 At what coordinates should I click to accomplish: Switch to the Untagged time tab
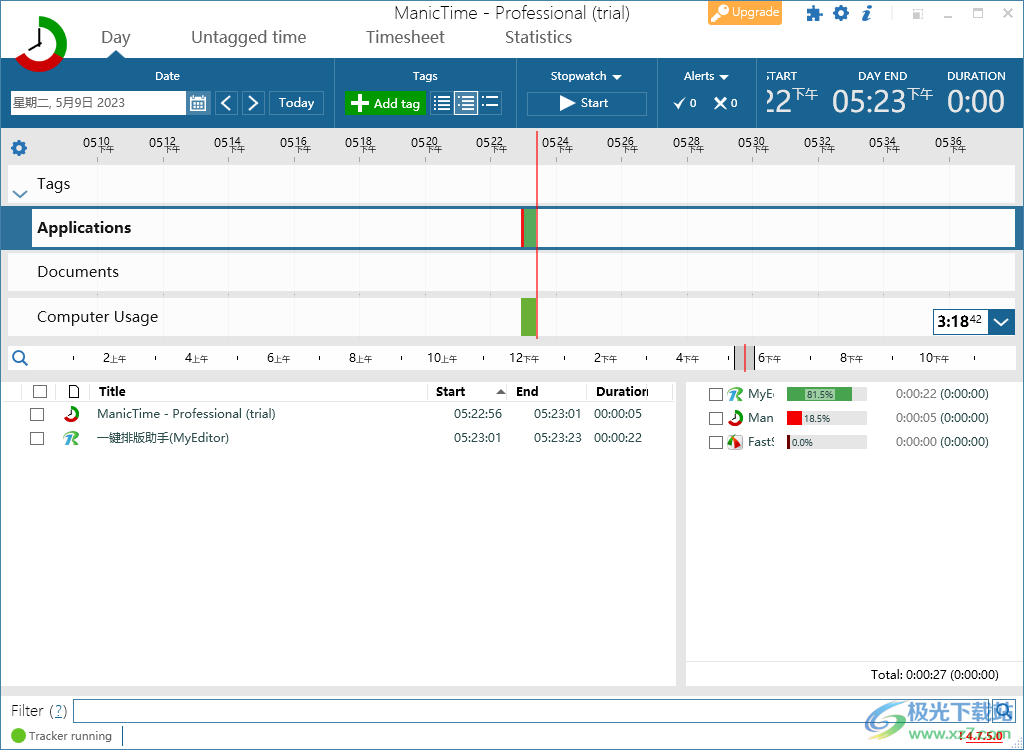click(248, 38)
